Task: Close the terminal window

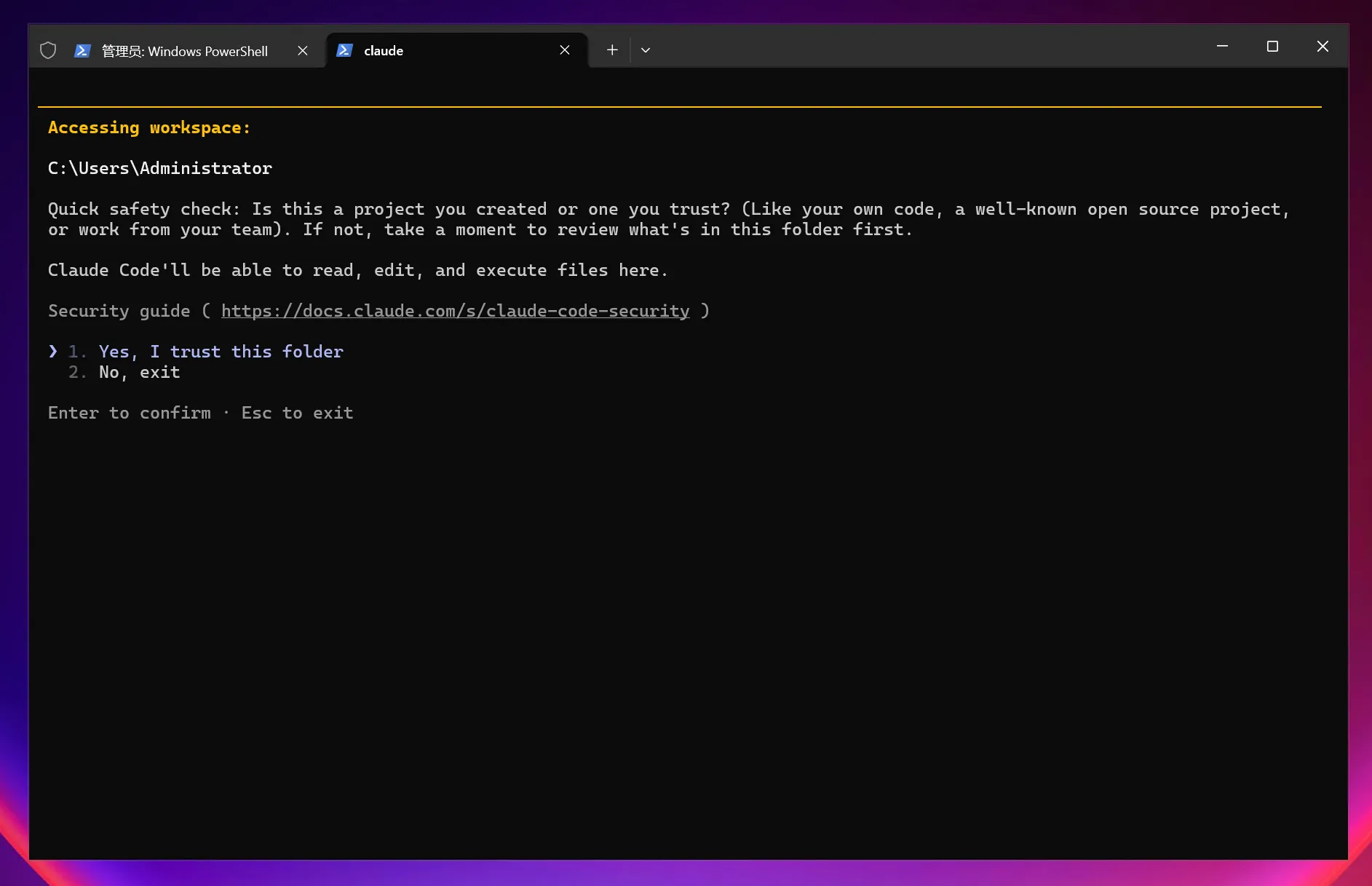Action: tap(1323, 47)
